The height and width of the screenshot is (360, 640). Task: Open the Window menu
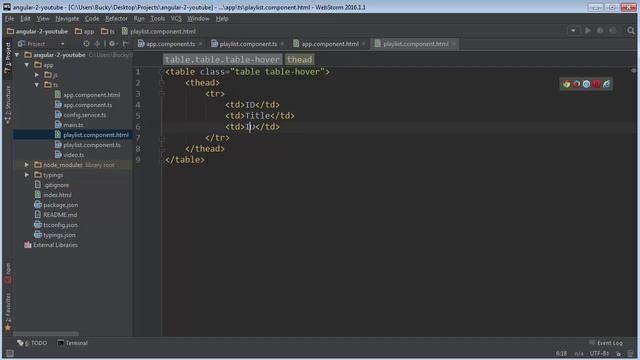198,19
